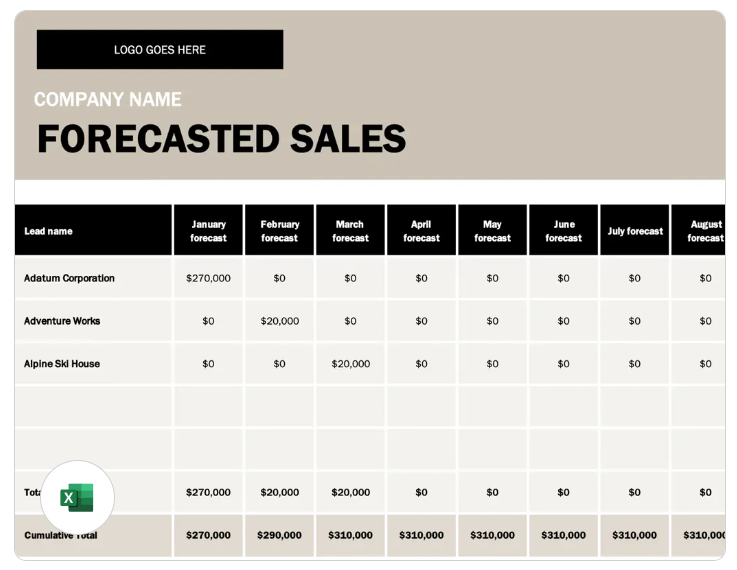Image resolution: width=737 pixels, height=570 pixels.
Task: Select Alpine Ski House's $20,000 March cell
Action: (350, 363)
